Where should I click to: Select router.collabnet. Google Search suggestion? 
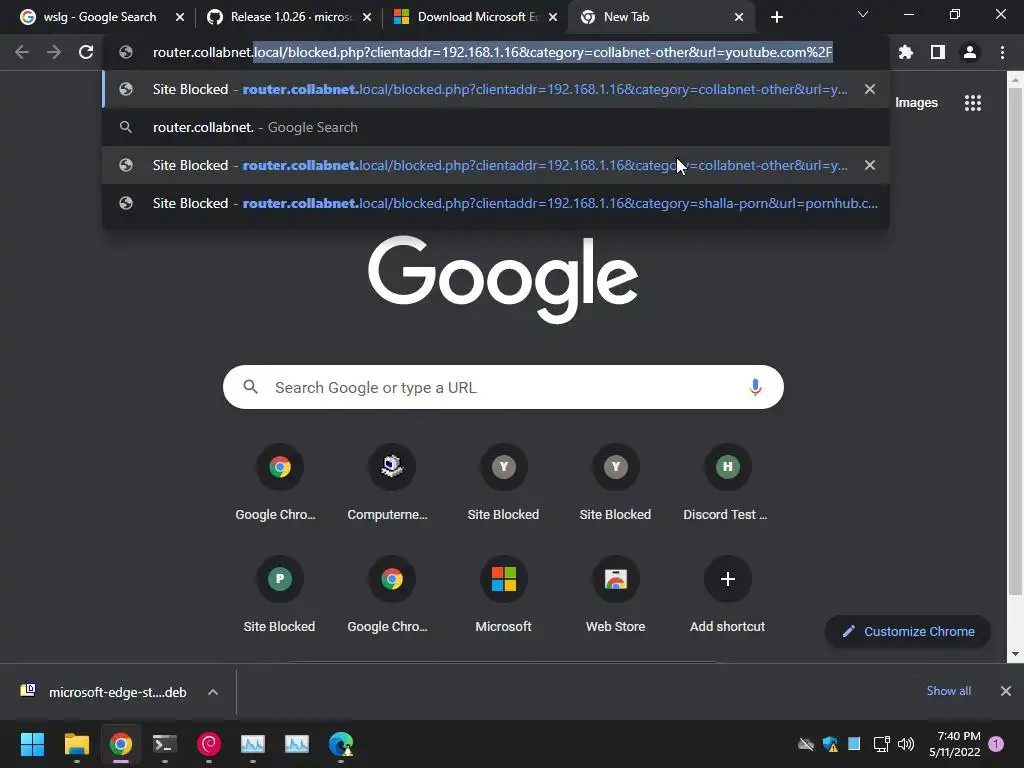(496, 127)
